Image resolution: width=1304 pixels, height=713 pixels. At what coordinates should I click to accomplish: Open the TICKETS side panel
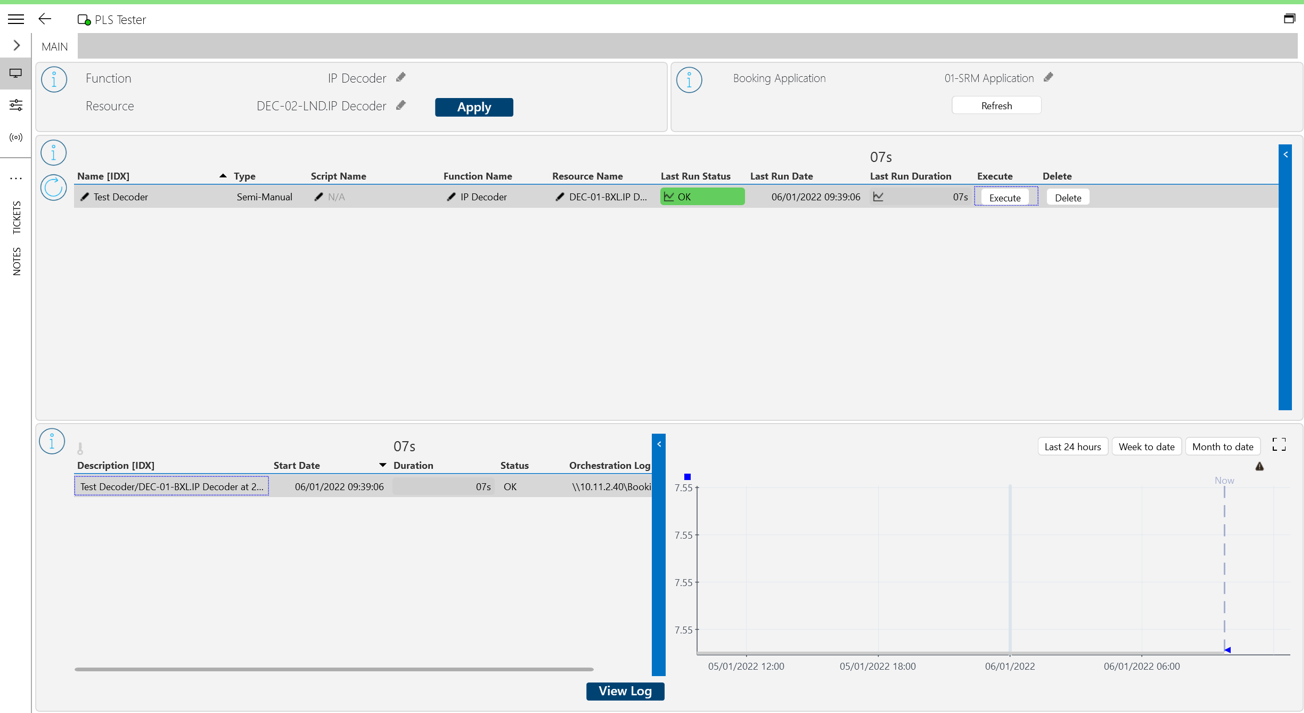tap(16, 217)
